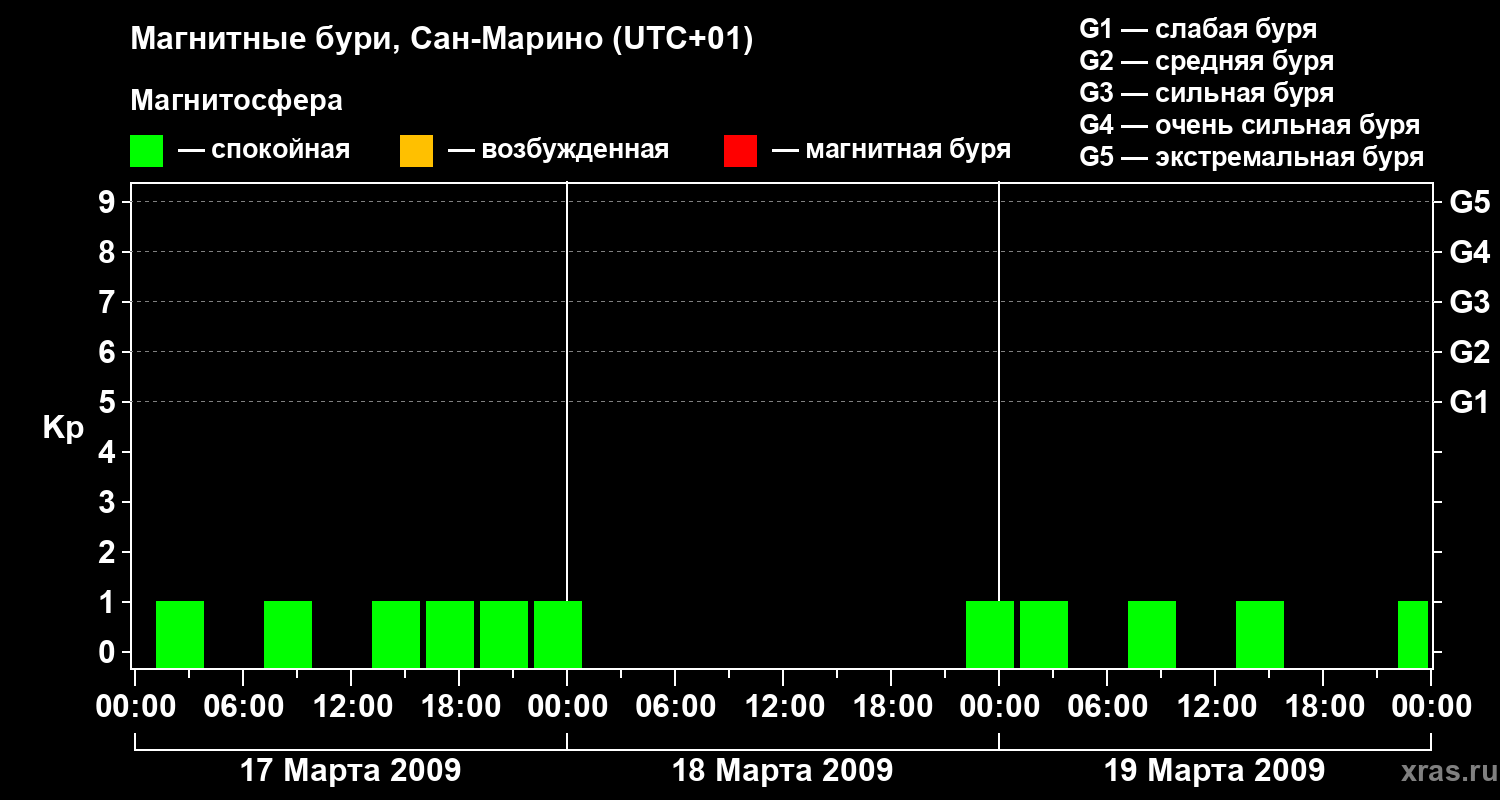Screen dimensions: 1500x800
Task: Click the G5 label on the right axis
Action: 1470,202
